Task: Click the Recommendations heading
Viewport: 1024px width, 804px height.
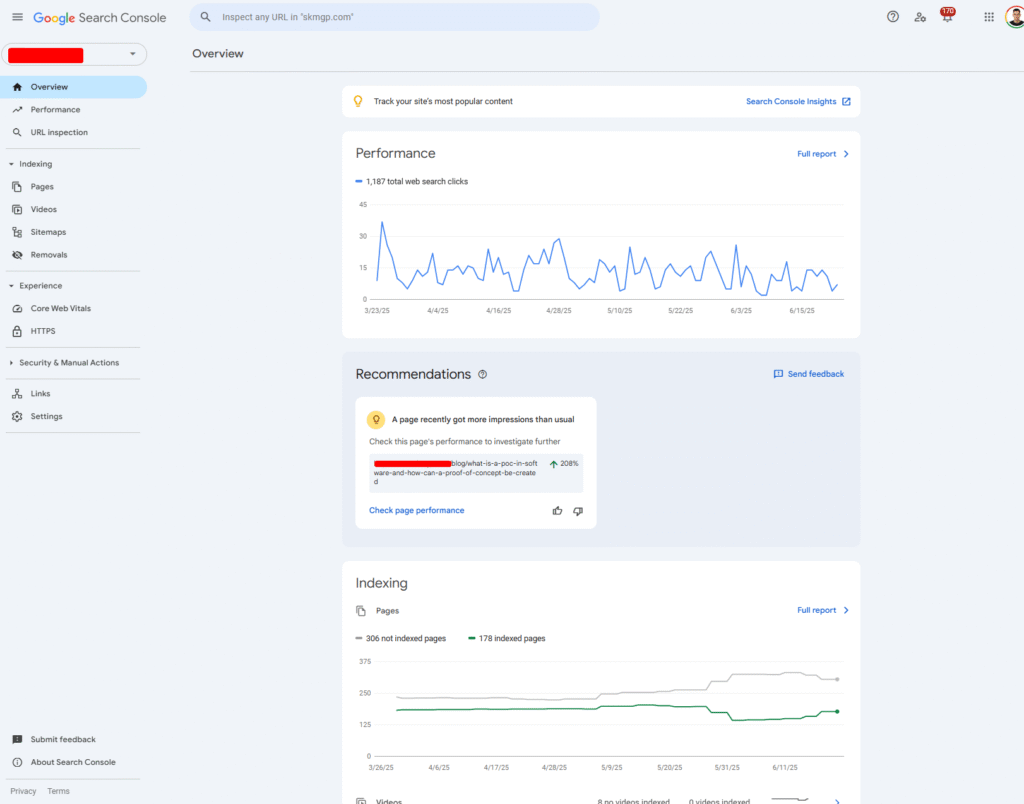Action: click(413, 374)
